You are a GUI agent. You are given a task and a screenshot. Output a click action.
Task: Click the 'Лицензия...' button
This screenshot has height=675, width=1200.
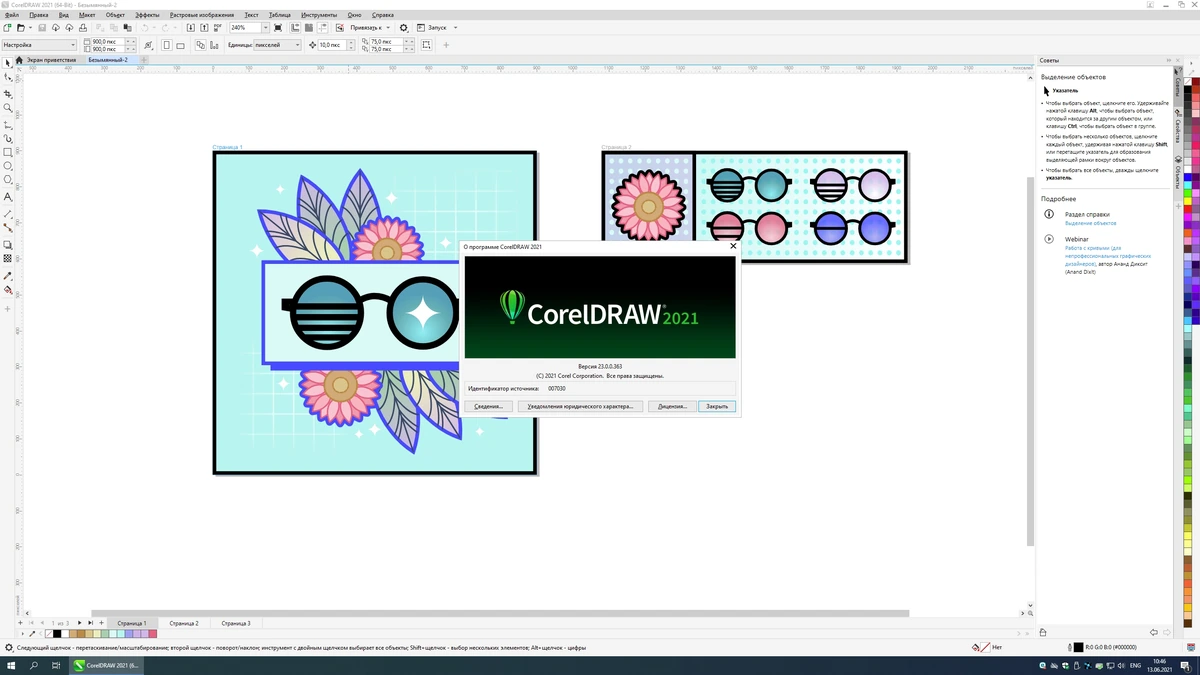tap(671, 407)
